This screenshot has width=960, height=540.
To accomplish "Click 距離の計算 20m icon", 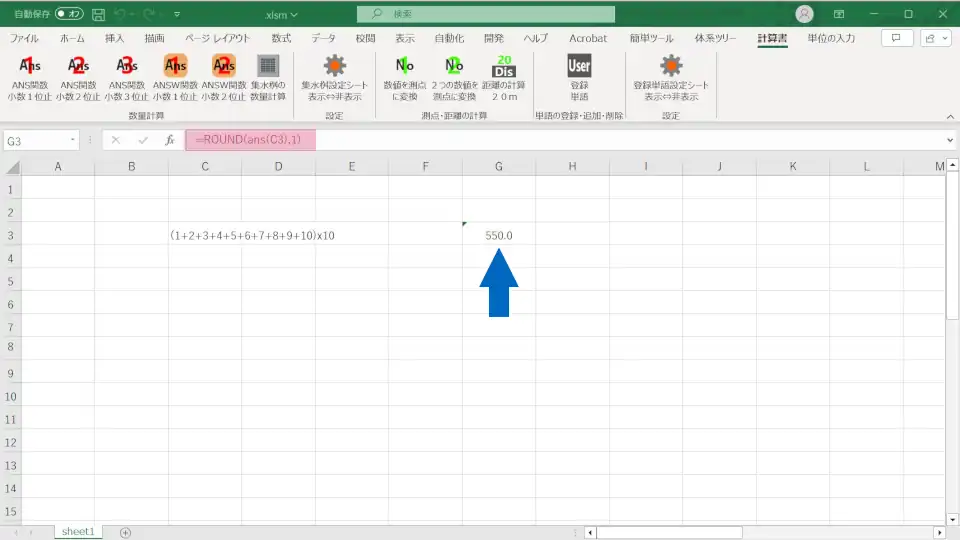I will pos(504,67).
